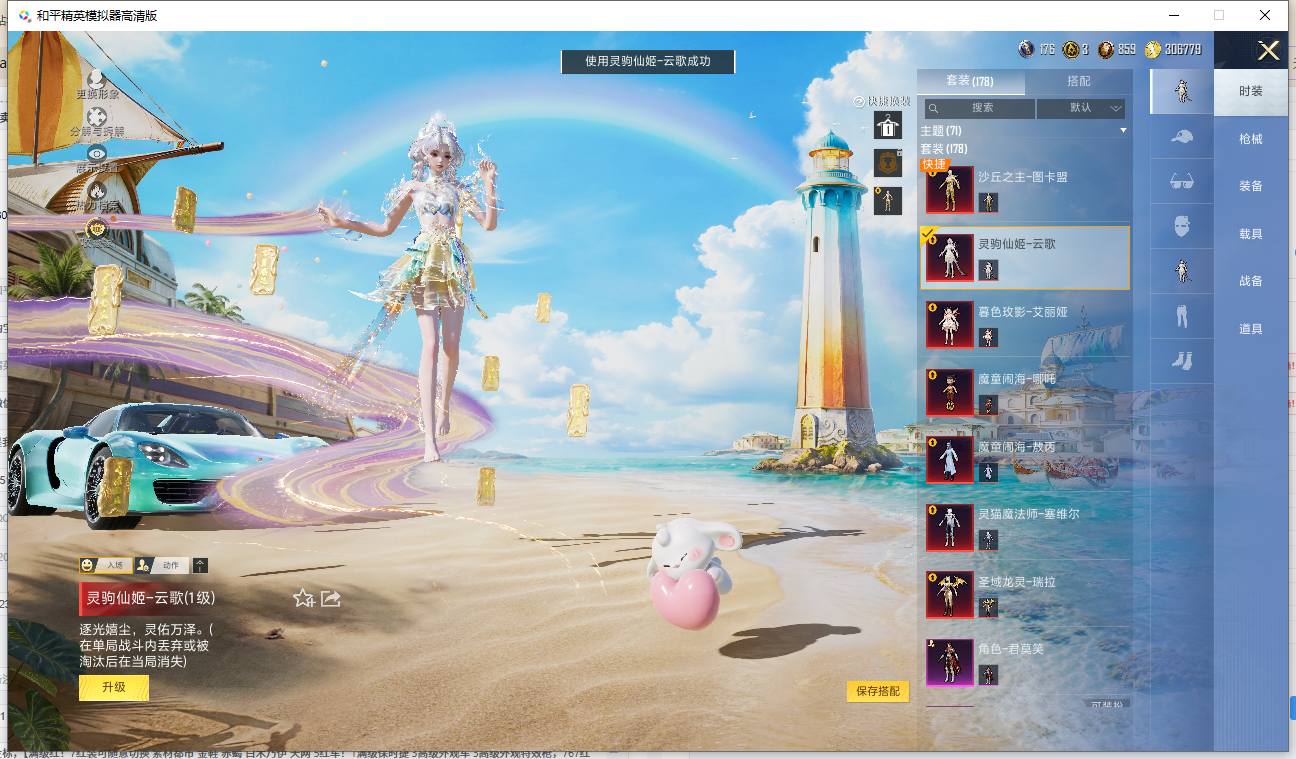Image resolution: width=1296 pixels, height=759 pixels.
Task: Click the 搜索 search input field
Action: click(981, 108)
